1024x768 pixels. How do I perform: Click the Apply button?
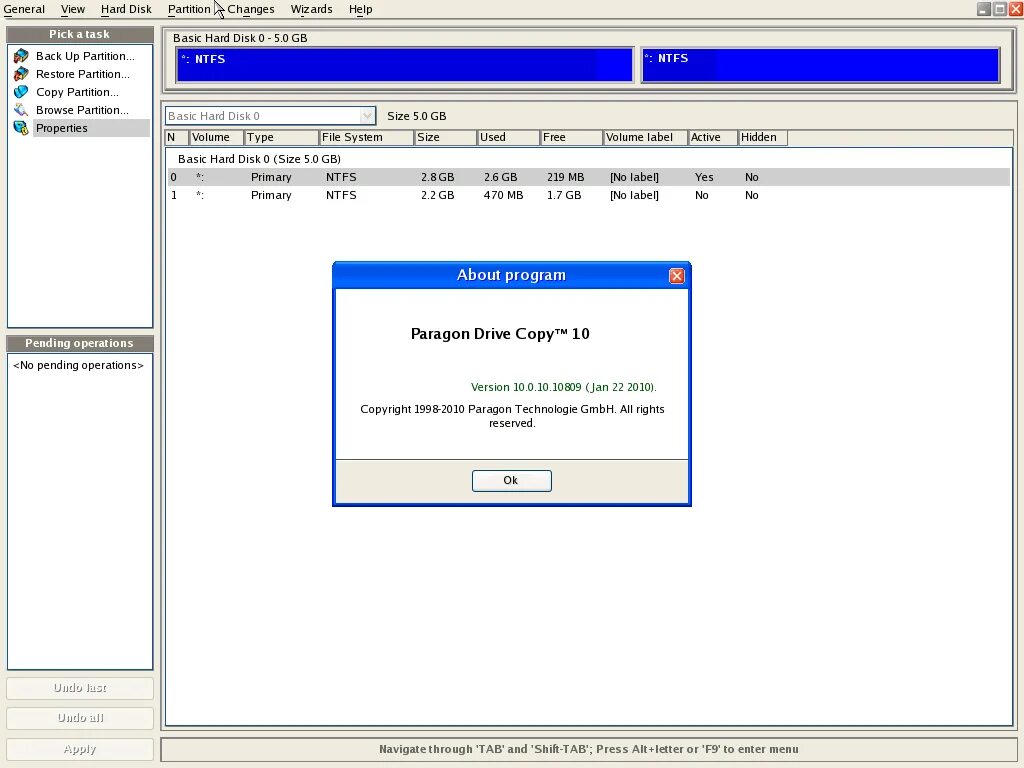click(x=80, y=749)
